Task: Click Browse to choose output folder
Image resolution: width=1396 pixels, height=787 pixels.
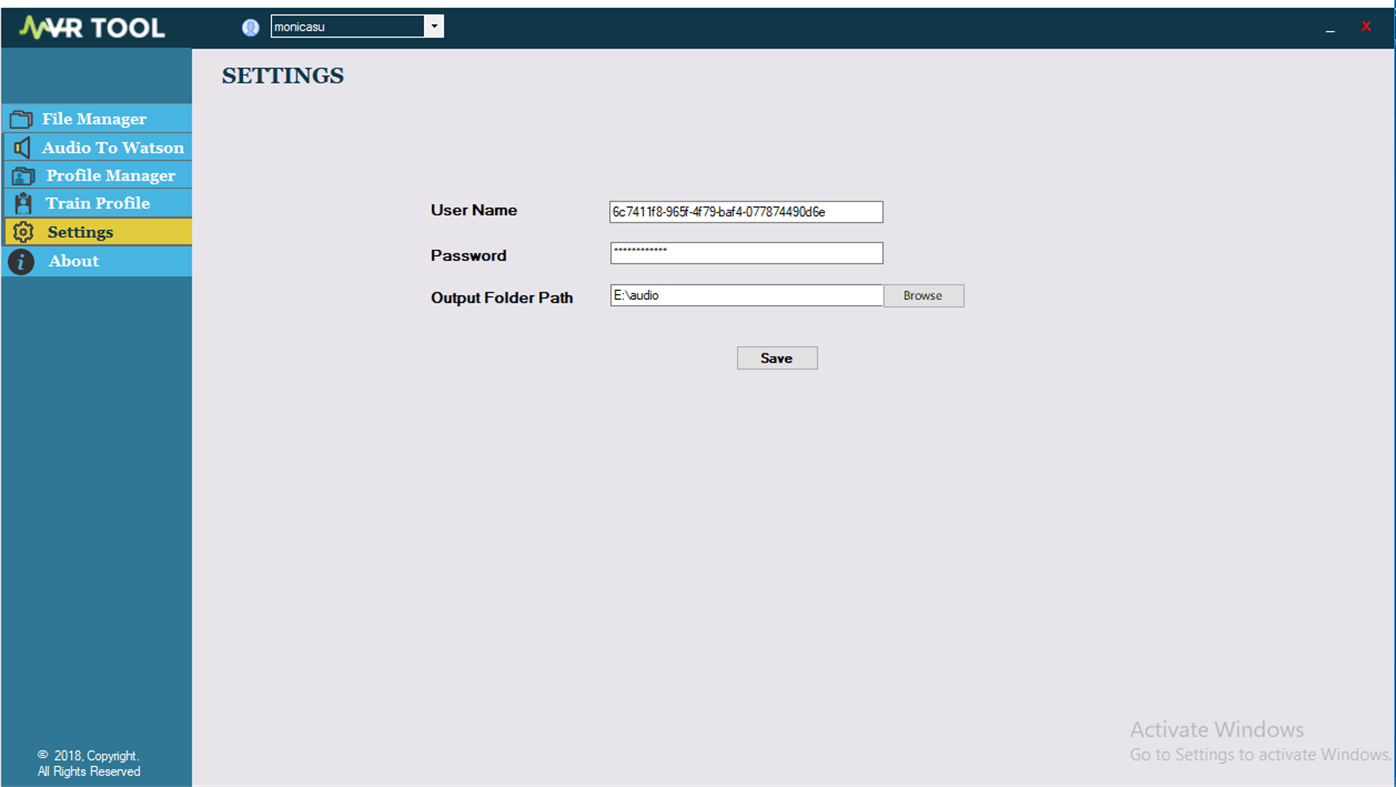Action: [922, 294]
